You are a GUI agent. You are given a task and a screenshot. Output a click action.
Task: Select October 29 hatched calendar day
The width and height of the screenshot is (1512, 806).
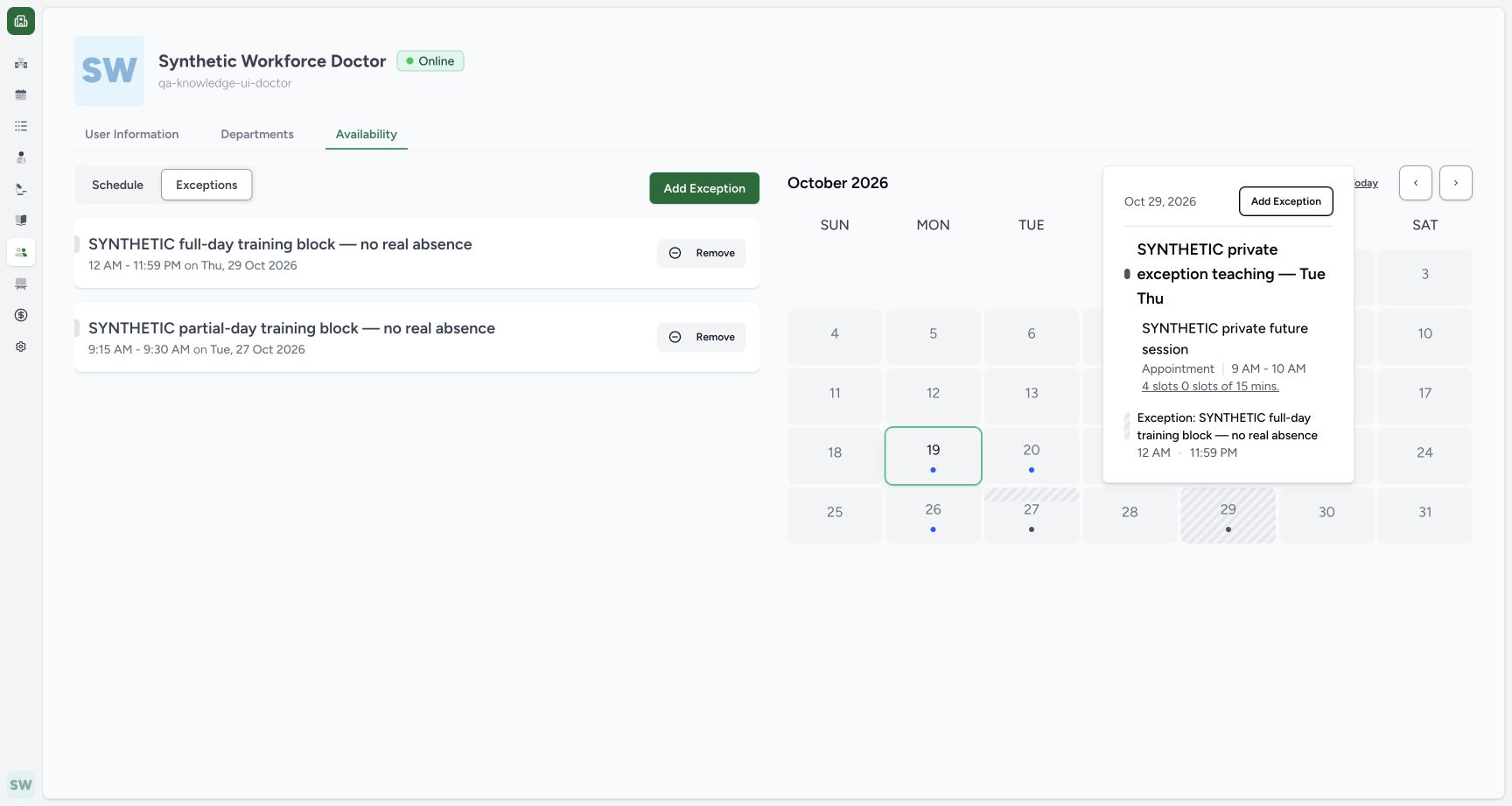(x=1228, y=515)
